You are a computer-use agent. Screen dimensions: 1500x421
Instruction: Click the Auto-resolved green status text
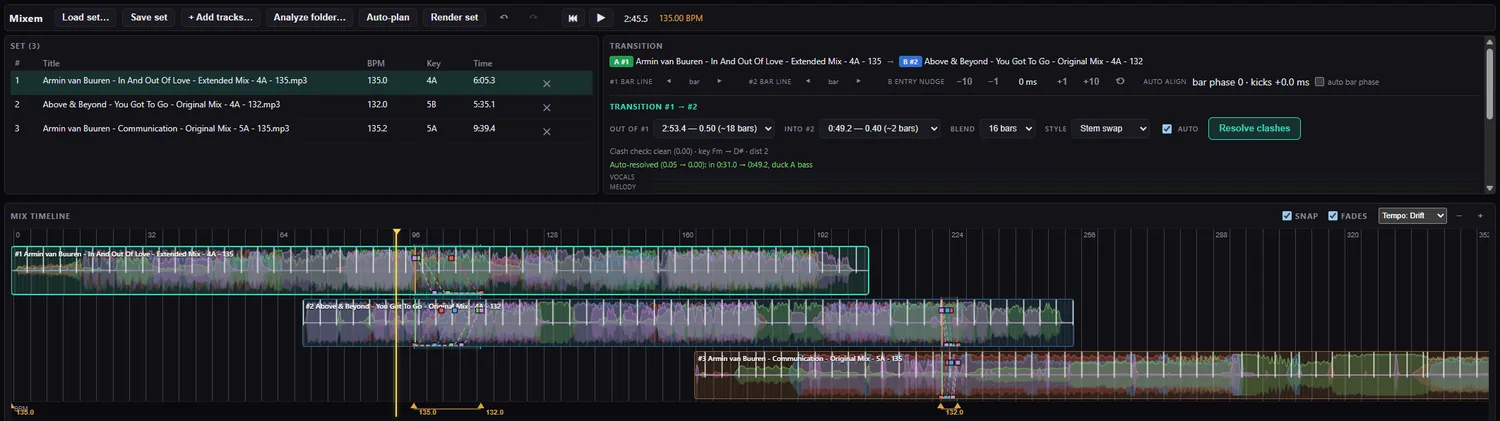(713, 163)
